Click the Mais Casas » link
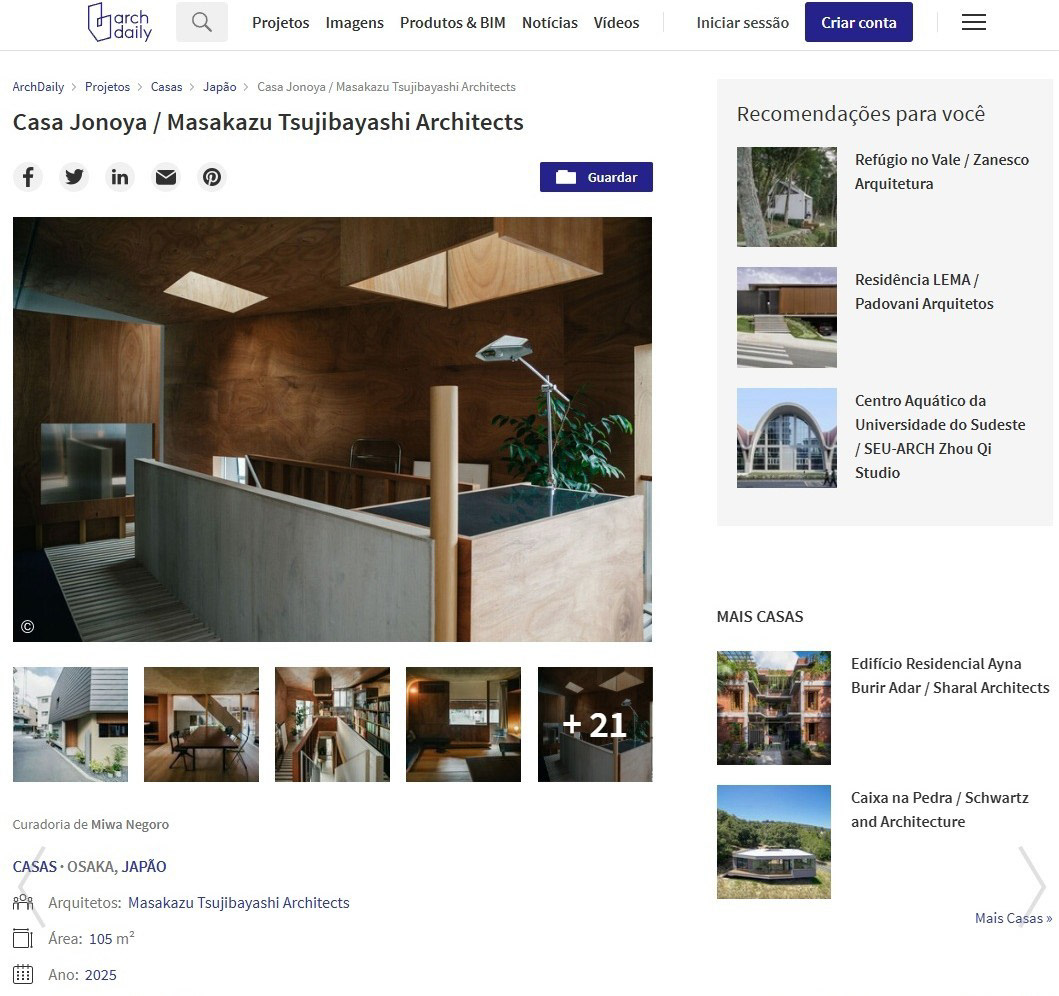The width and height of the screenshot is (1059, 996). 1013,918
